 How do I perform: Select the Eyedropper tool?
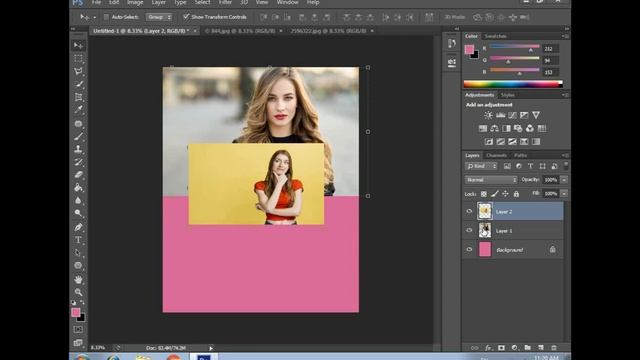[78, 110]
